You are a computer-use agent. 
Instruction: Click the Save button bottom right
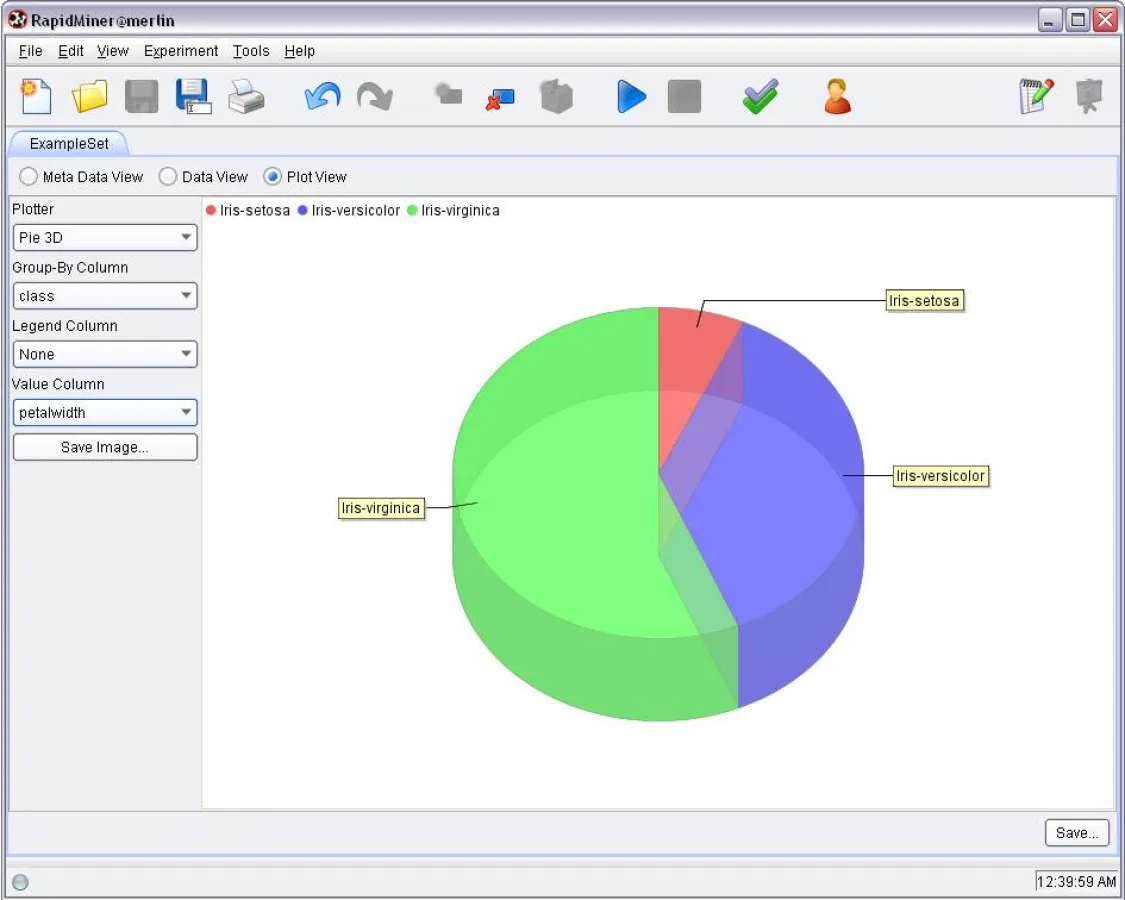pyautogui.click(x=1077, y=832)
